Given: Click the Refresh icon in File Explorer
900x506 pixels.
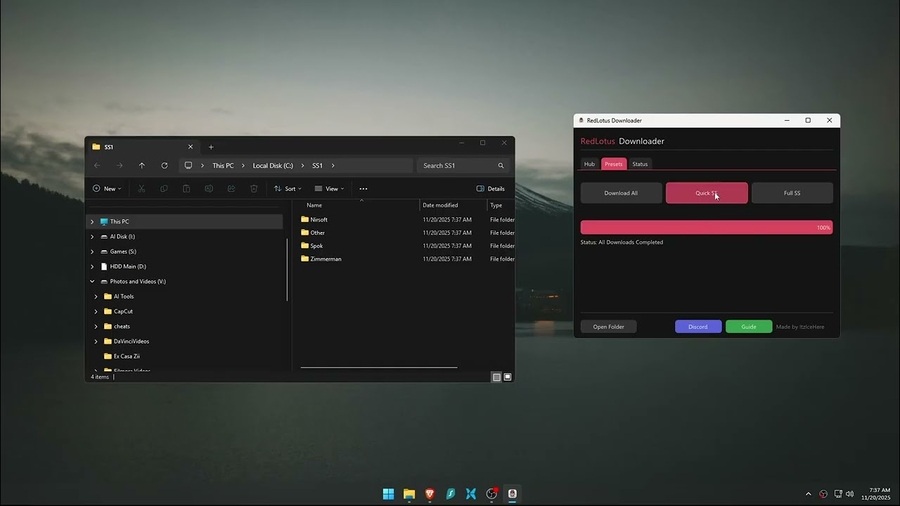Looking at the screenshot, I should 164,166.
